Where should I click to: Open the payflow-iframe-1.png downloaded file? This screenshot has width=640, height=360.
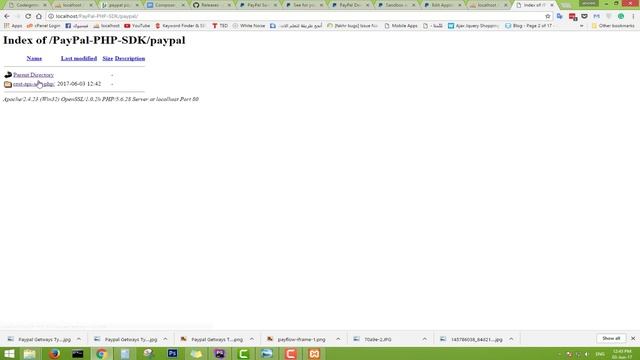[x=301, y=339]
